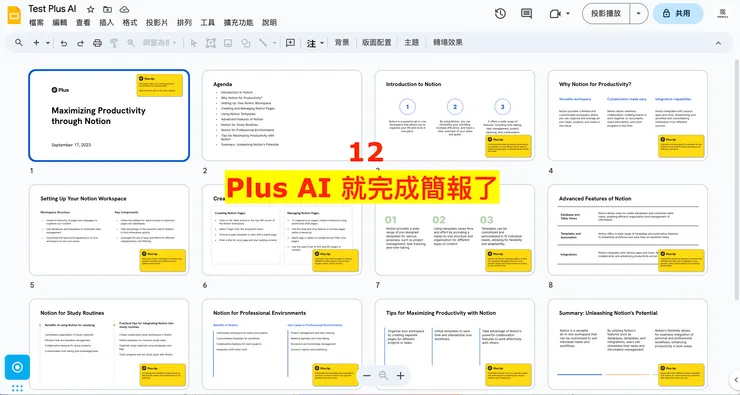This screenshot has width=740, height=395.
Task: Open the Google Slides home logo
Action: tap(14, 15)
